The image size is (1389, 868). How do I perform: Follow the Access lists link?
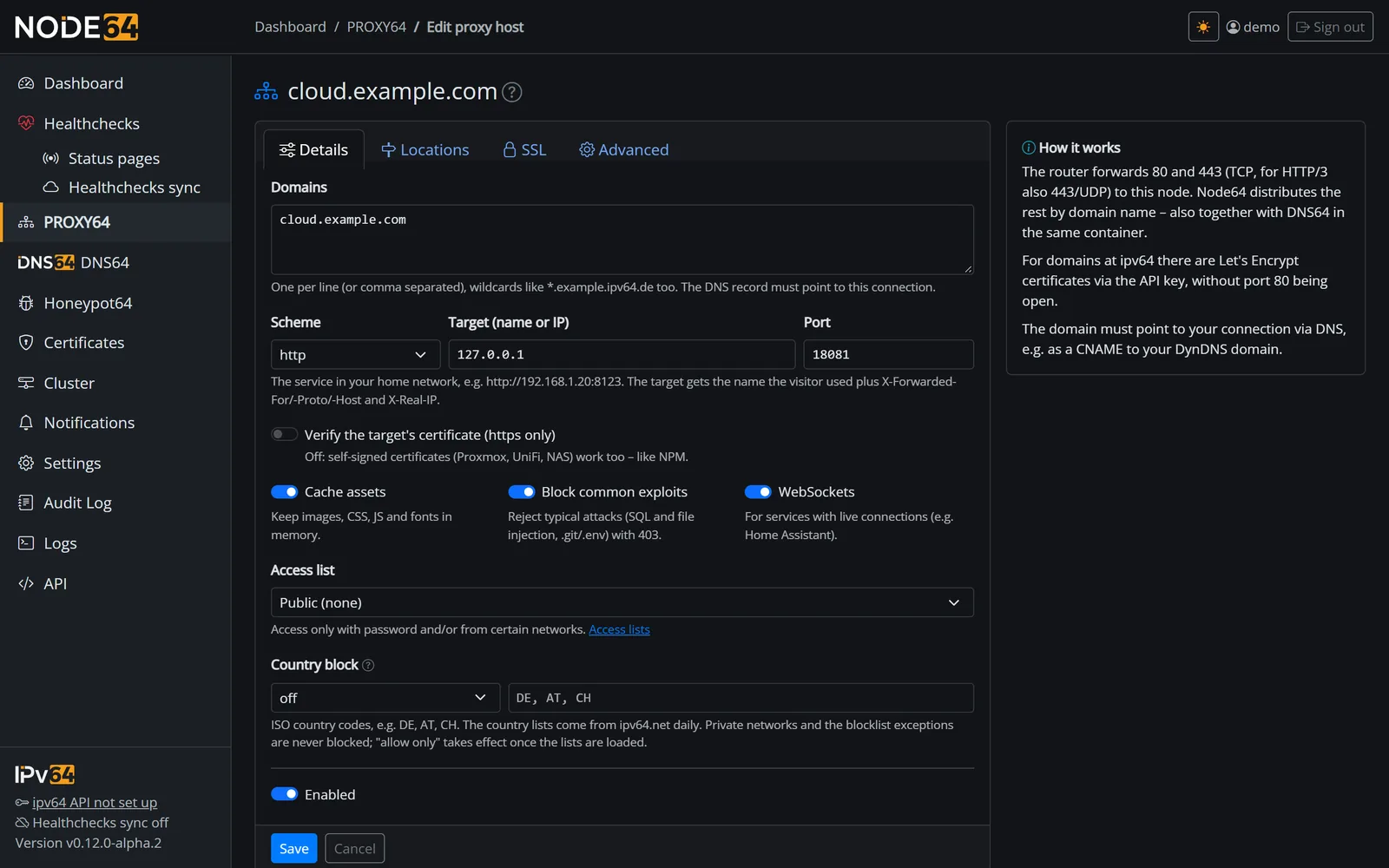619,629
